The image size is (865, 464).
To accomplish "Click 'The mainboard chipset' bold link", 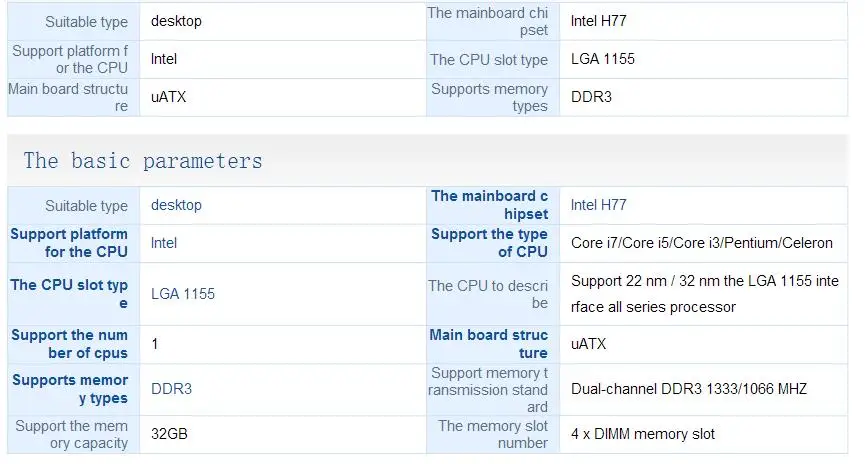I will (489, 205).
